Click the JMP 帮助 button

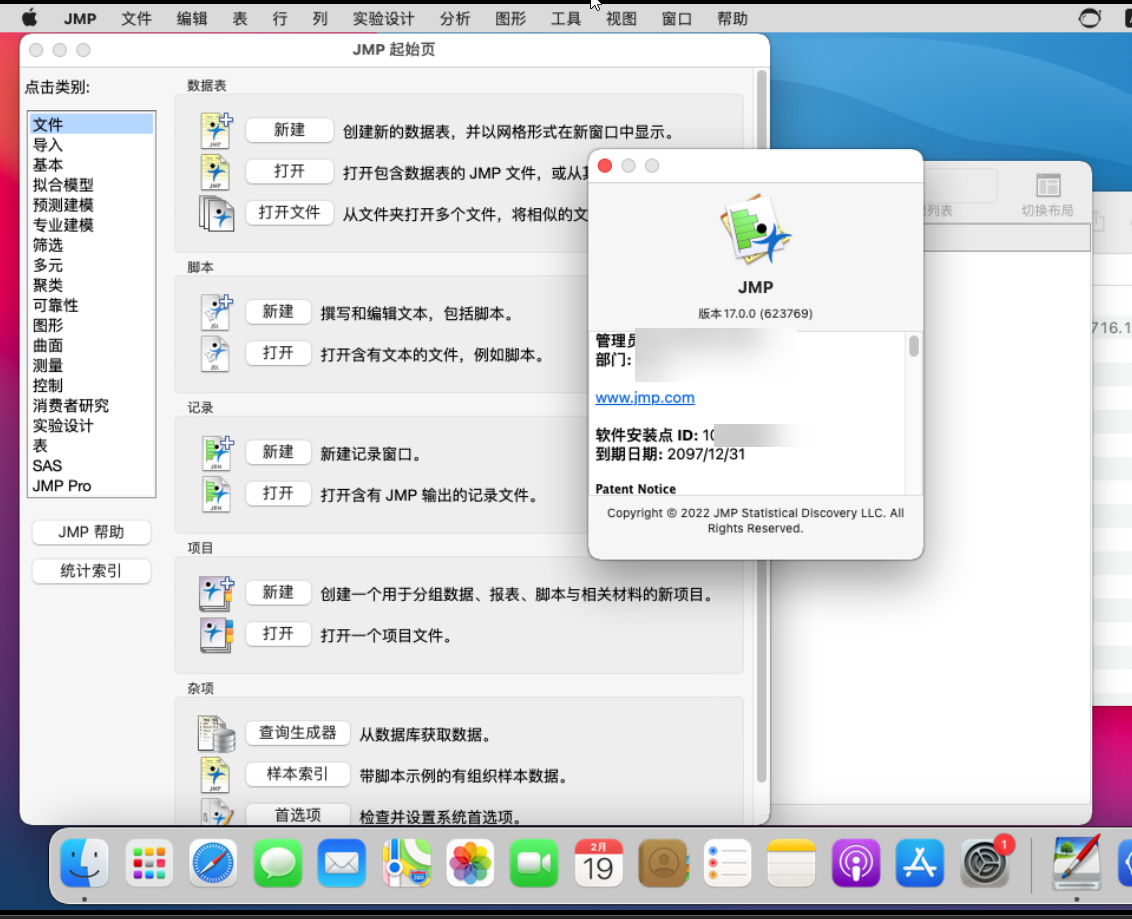tap(92, 532)
